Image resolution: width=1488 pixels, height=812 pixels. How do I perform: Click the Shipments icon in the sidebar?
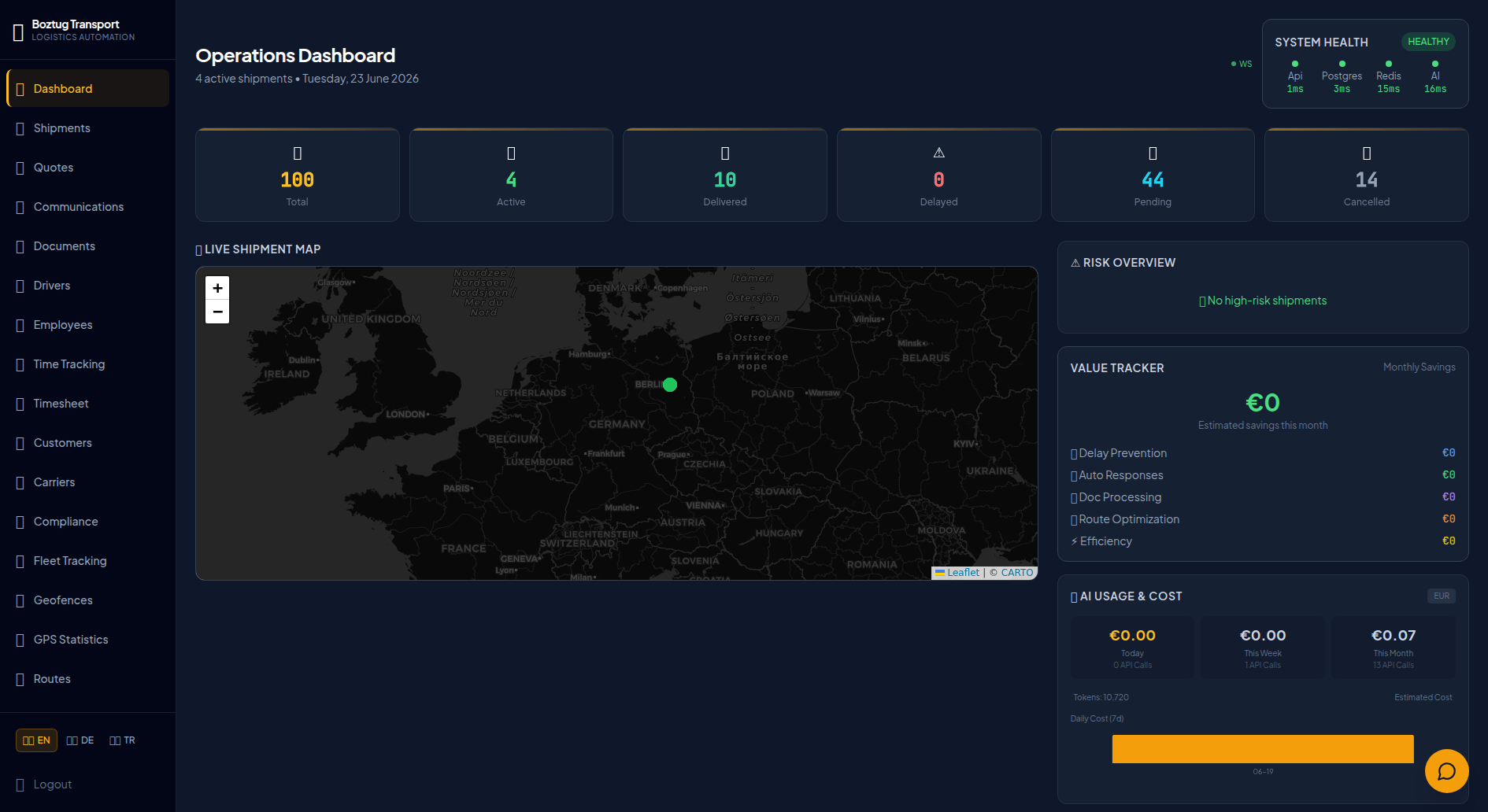pos(20,129)
